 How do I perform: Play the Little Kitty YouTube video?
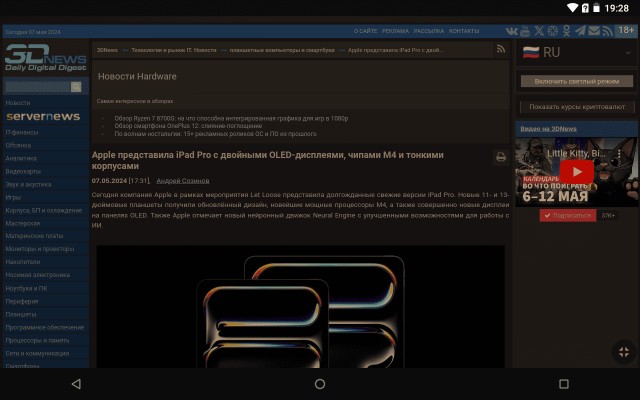pos(576,172)
